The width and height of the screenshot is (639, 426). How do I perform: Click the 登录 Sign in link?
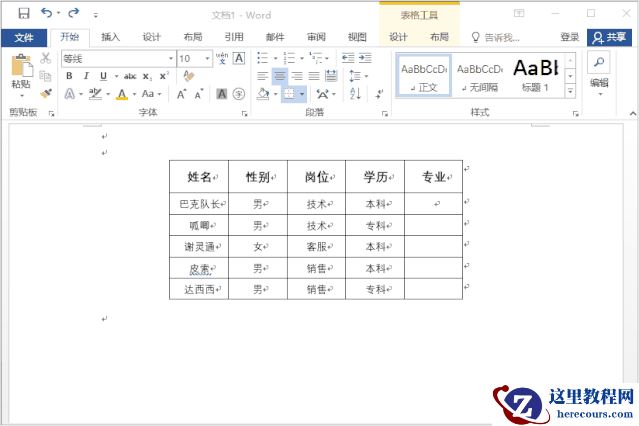tap(569, 37)
